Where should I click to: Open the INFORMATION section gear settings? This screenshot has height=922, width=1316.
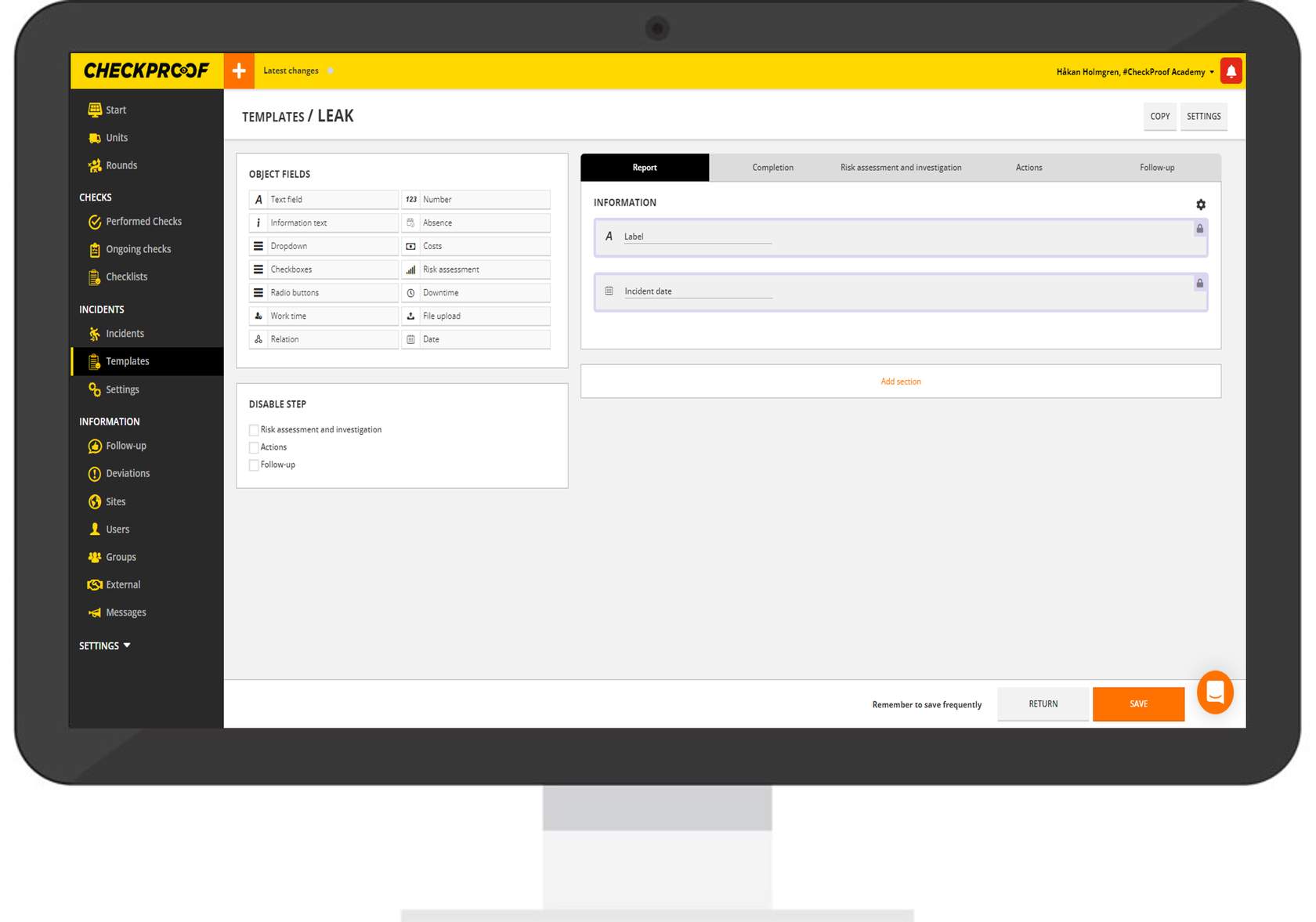pos(1200,204)
